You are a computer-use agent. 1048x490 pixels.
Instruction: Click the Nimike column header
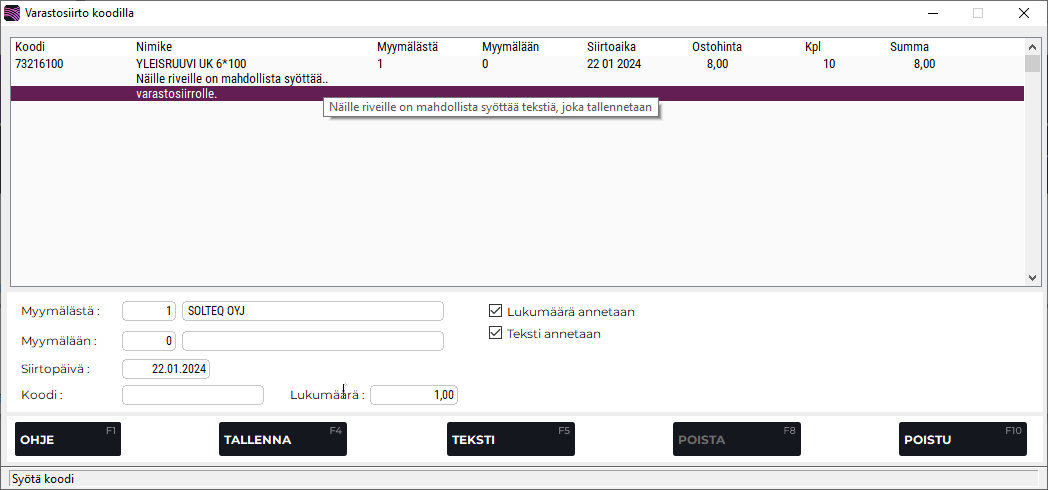coord(154,47)
